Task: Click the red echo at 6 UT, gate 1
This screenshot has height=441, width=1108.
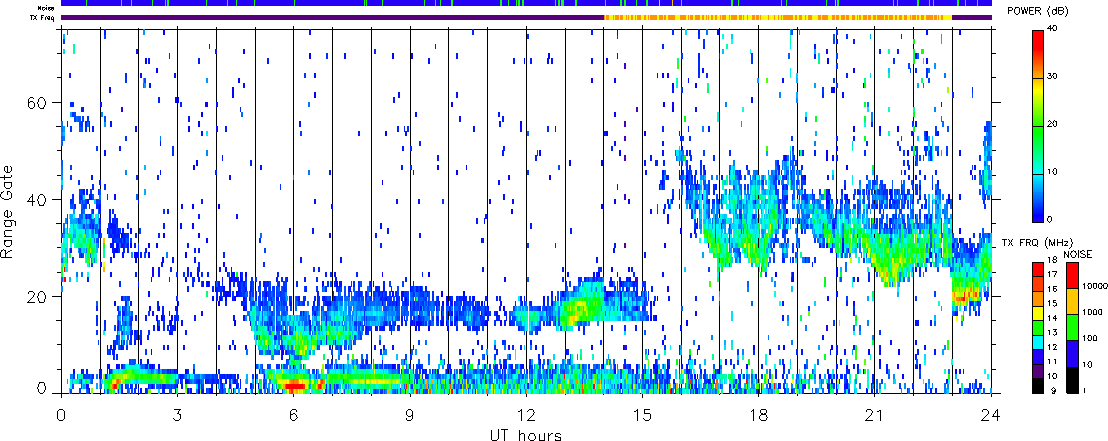Action: coord(293,386)
